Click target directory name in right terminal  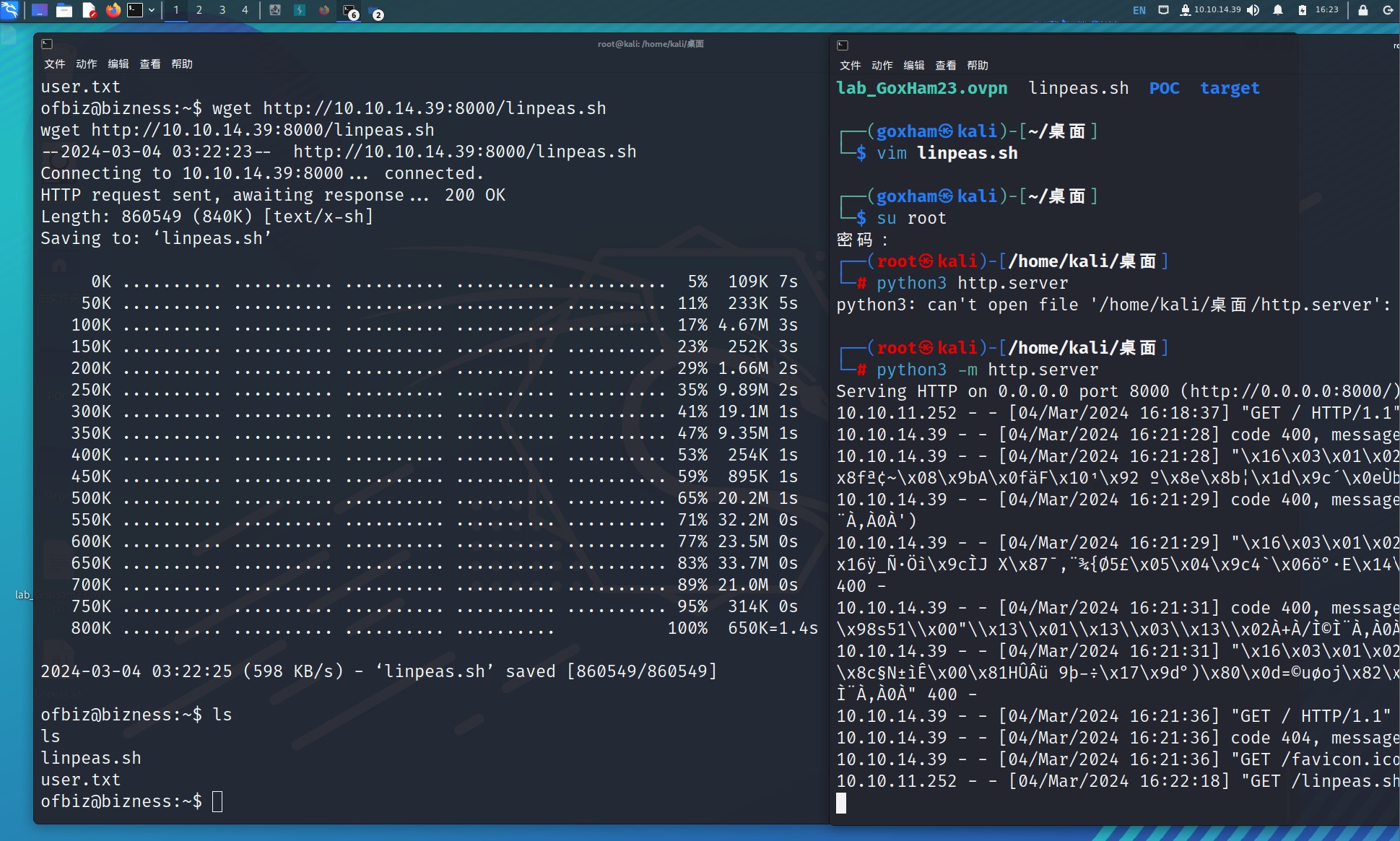[1230, 88]
